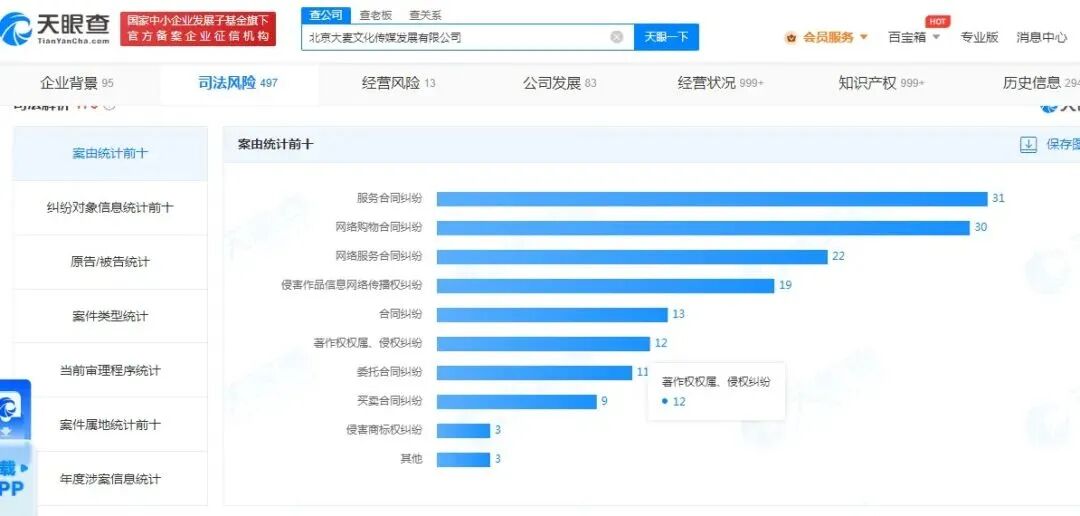Viewport: 1080px width, 516px height.
Task: Click the company name search input field
Action: (455, 37)
